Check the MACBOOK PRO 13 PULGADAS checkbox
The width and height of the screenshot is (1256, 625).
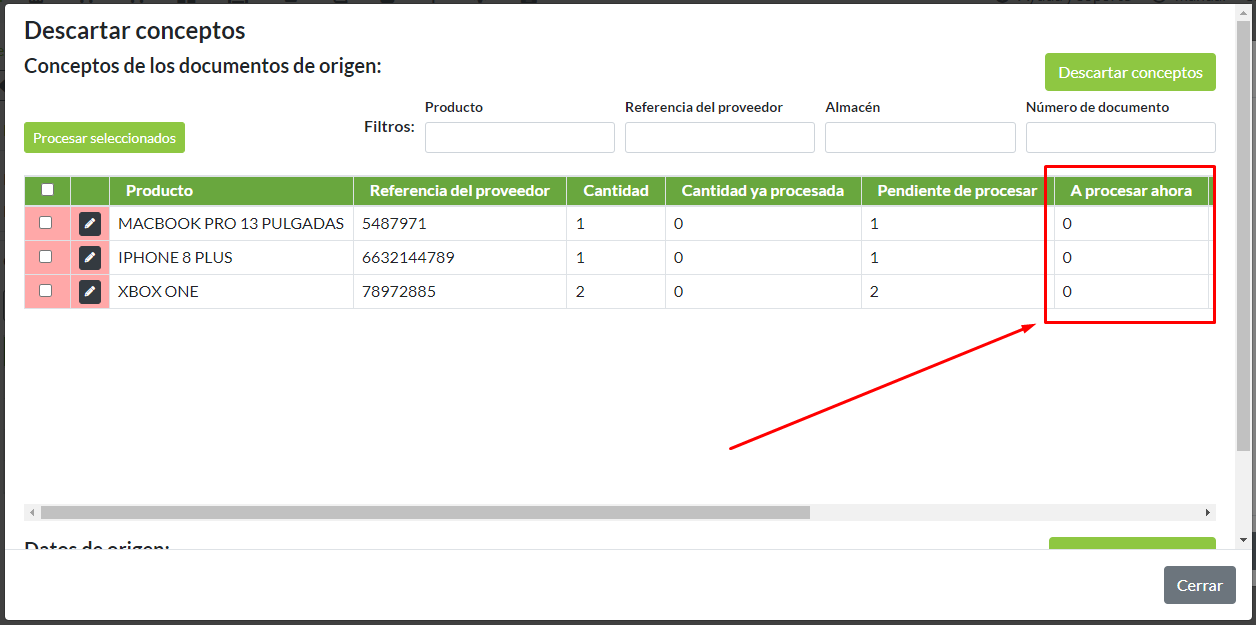(45, 223)
